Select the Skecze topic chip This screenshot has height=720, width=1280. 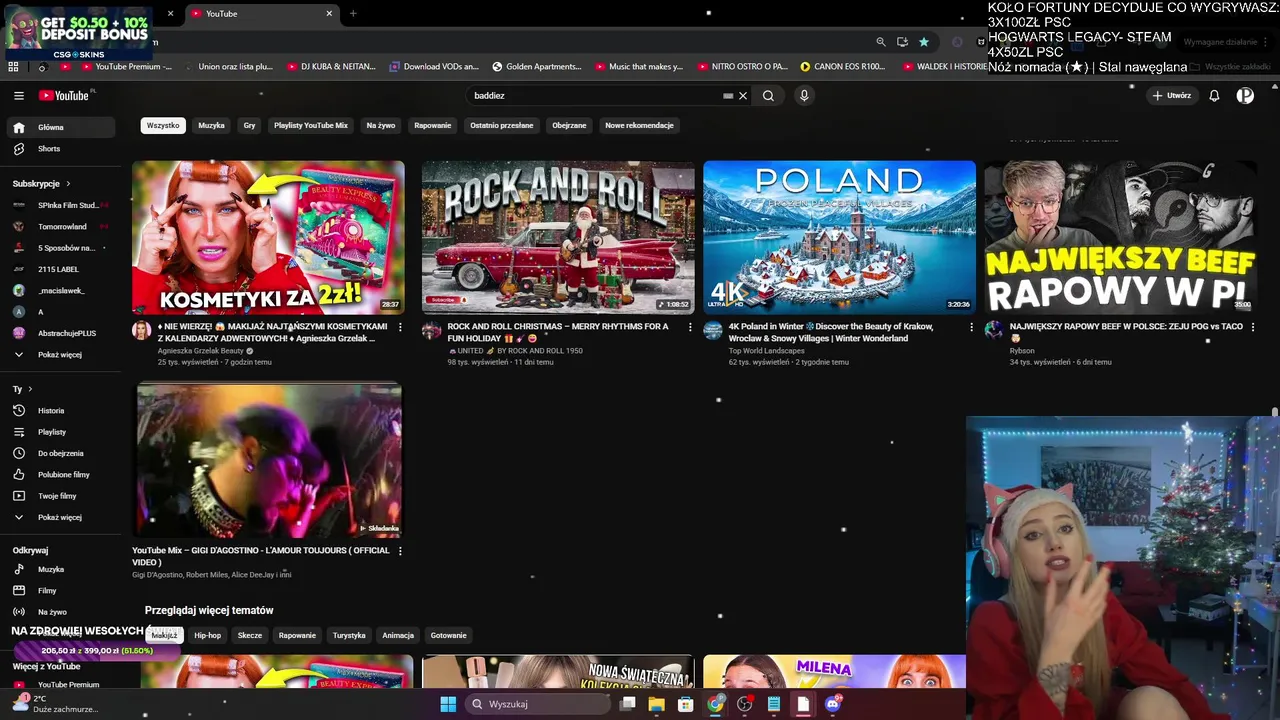coord(250,636)
